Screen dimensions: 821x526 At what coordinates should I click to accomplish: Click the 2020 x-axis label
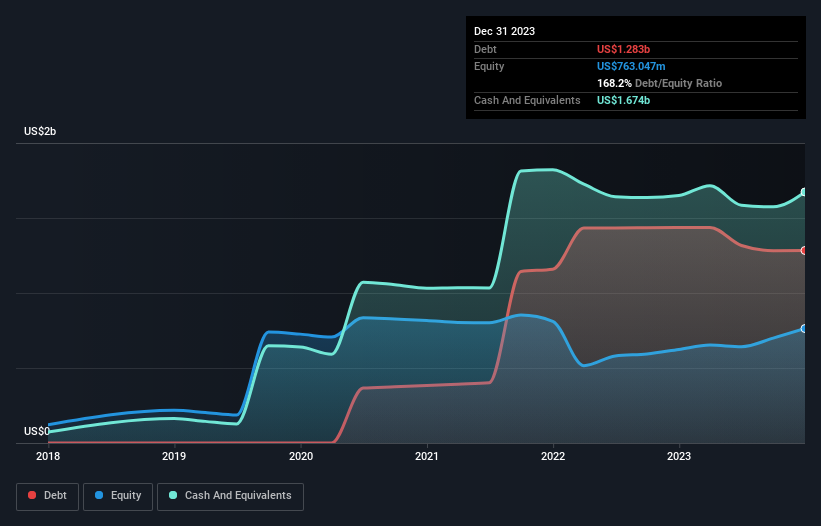point(301,456)
